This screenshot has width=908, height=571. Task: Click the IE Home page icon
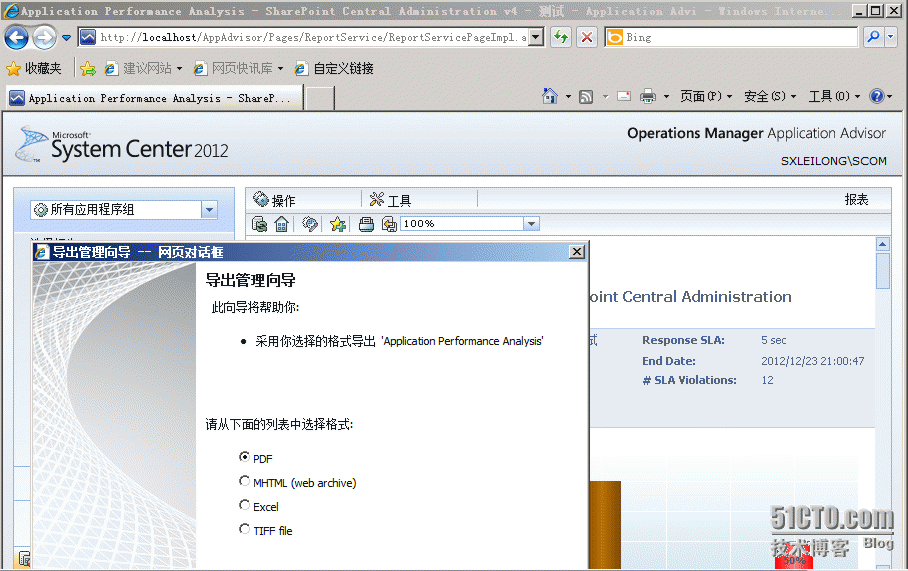coord(550,96)
